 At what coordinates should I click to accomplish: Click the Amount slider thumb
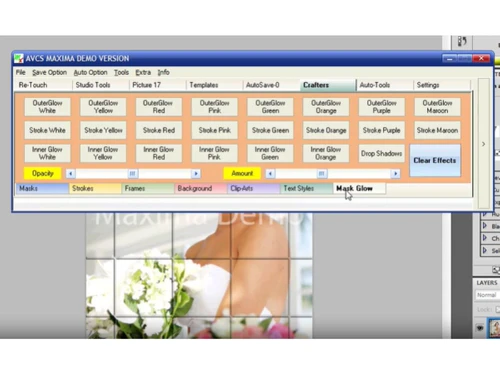[322, 173]
